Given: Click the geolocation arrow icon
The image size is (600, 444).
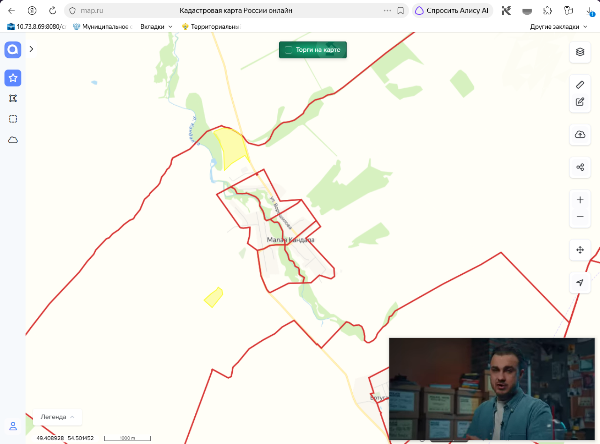Looking at the screenshot, I should pos(580,282).
